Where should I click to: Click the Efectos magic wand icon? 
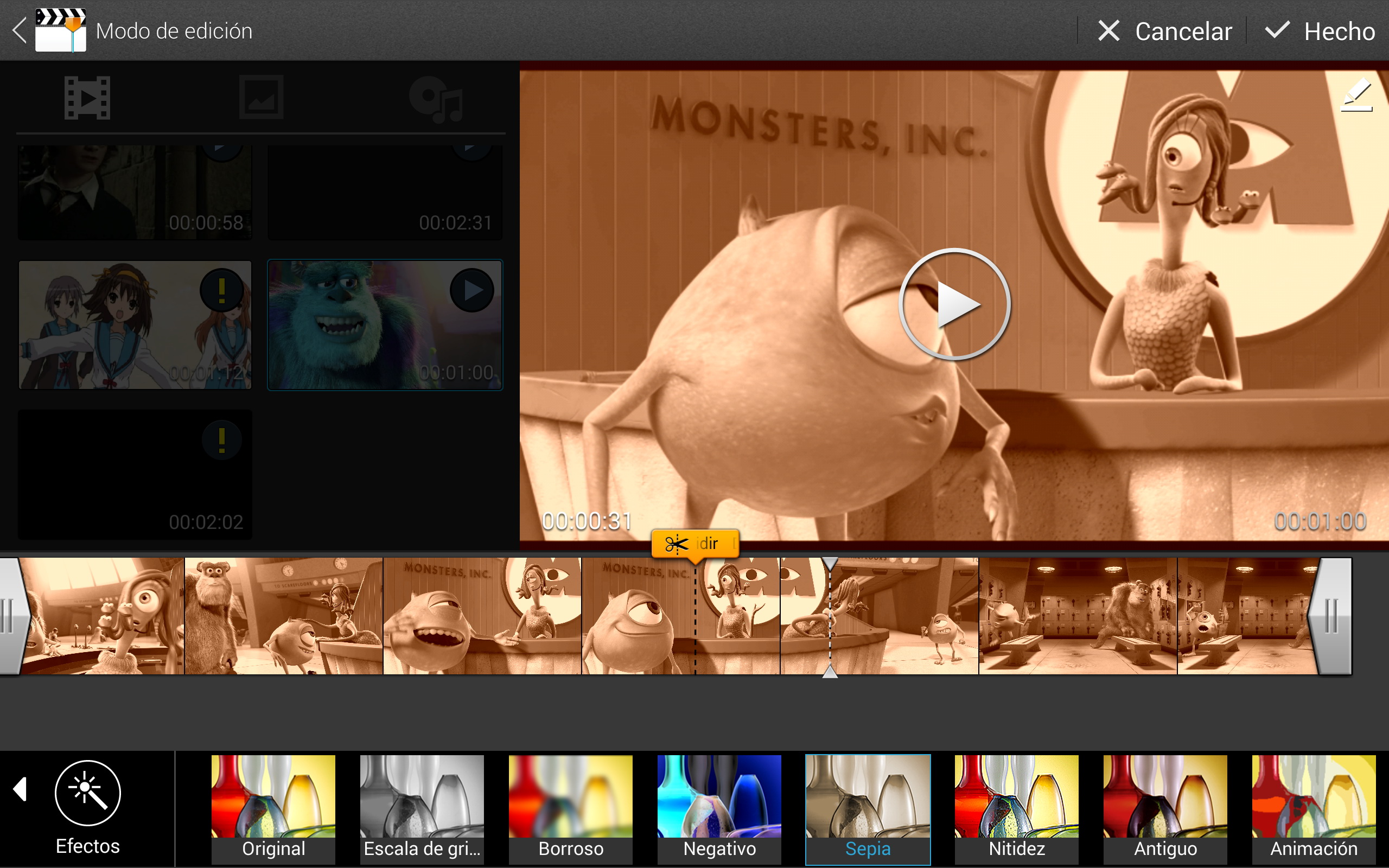(x=88, y=793)
